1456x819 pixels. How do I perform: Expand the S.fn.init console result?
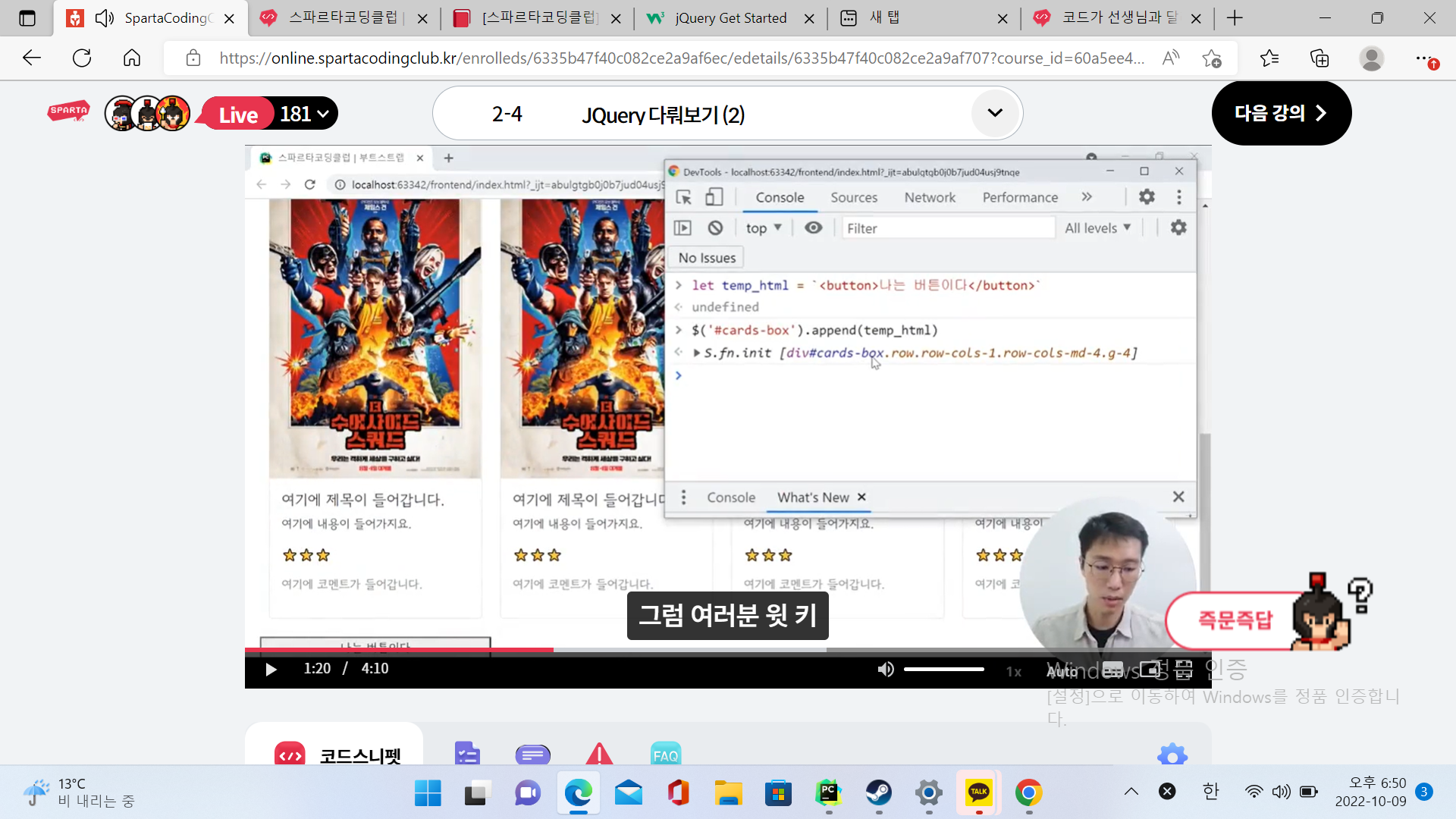pos(697,353)
